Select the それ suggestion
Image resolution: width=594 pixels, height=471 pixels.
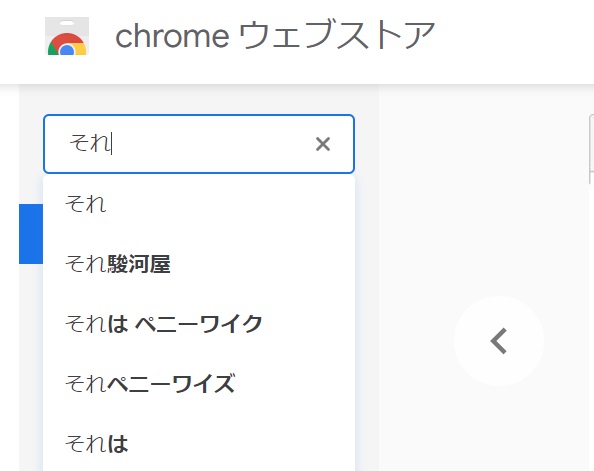click(x=199, y=204)
